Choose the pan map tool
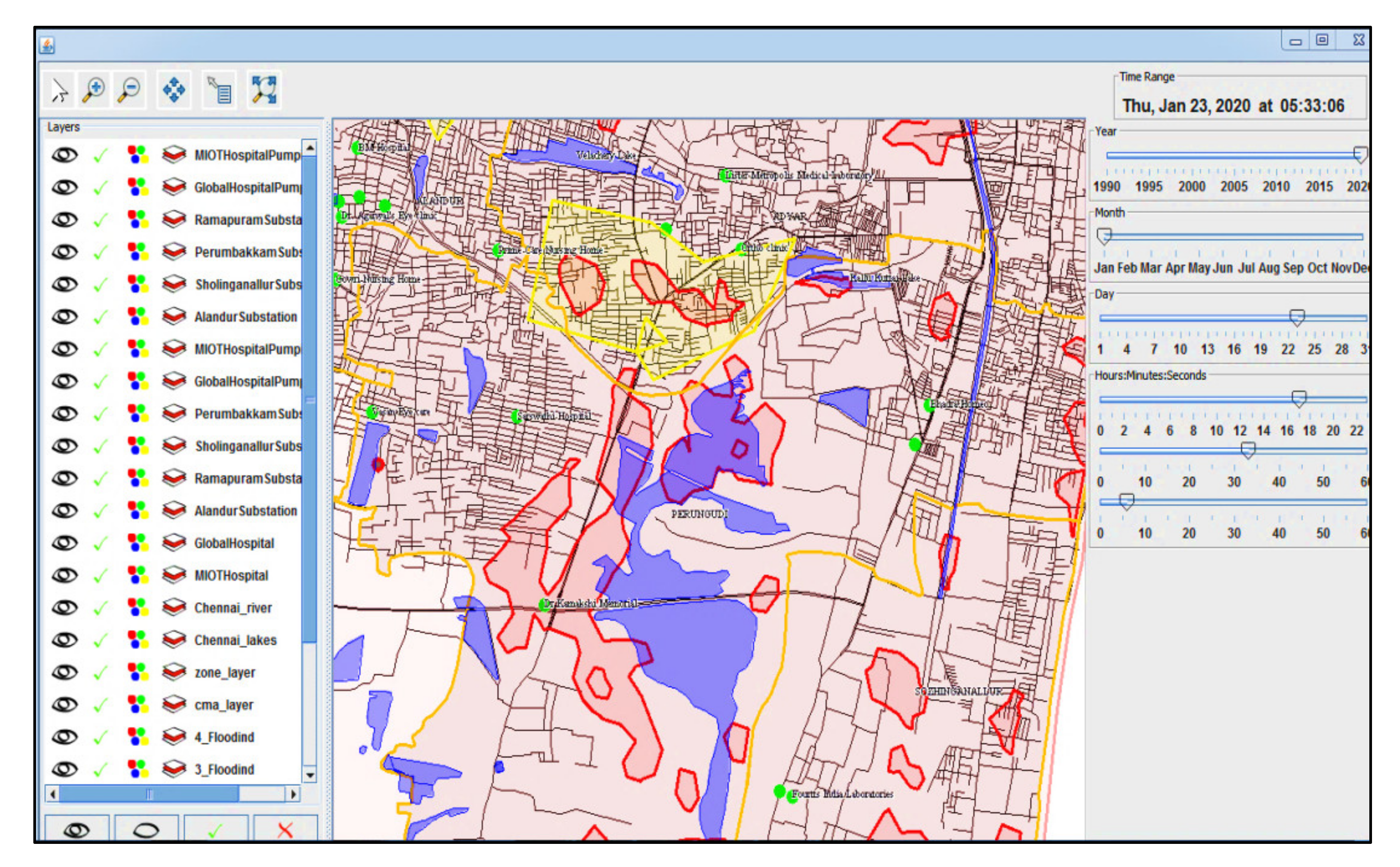1400x867 pixels. pos(174,91)
